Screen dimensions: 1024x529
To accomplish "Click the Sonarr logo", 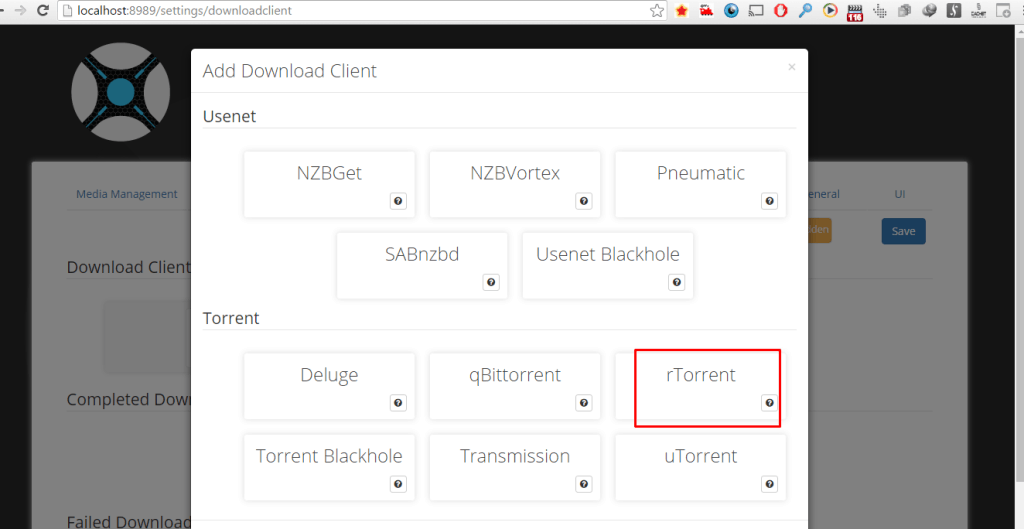I will 120,92.
